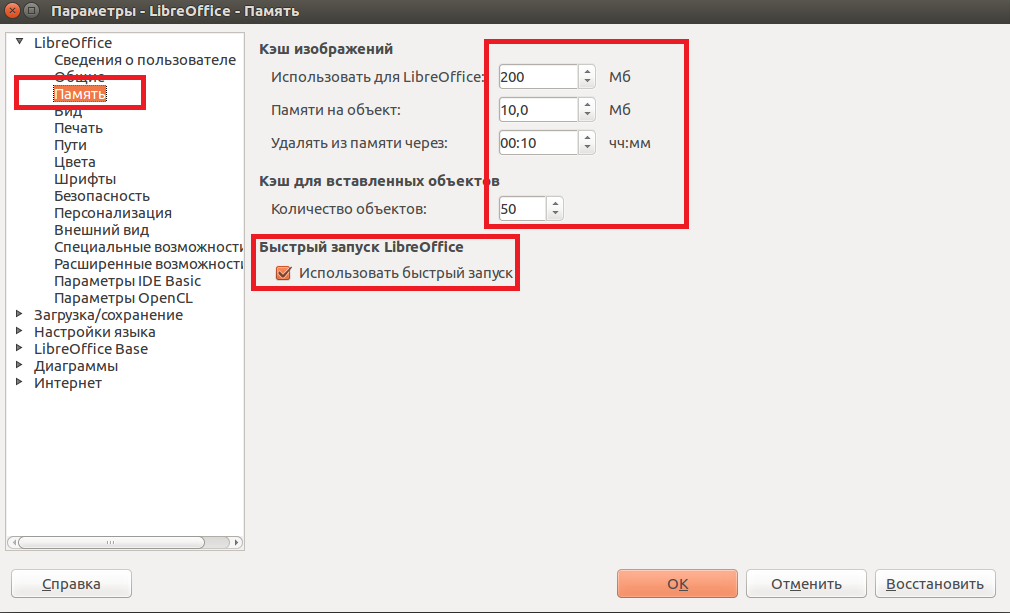Toggle the 'Использовать быстрый запуск' checkbox
Image resolution: width=1010 pixels, height=613 pixels.
pyautogui.click(x=283, y=273)
